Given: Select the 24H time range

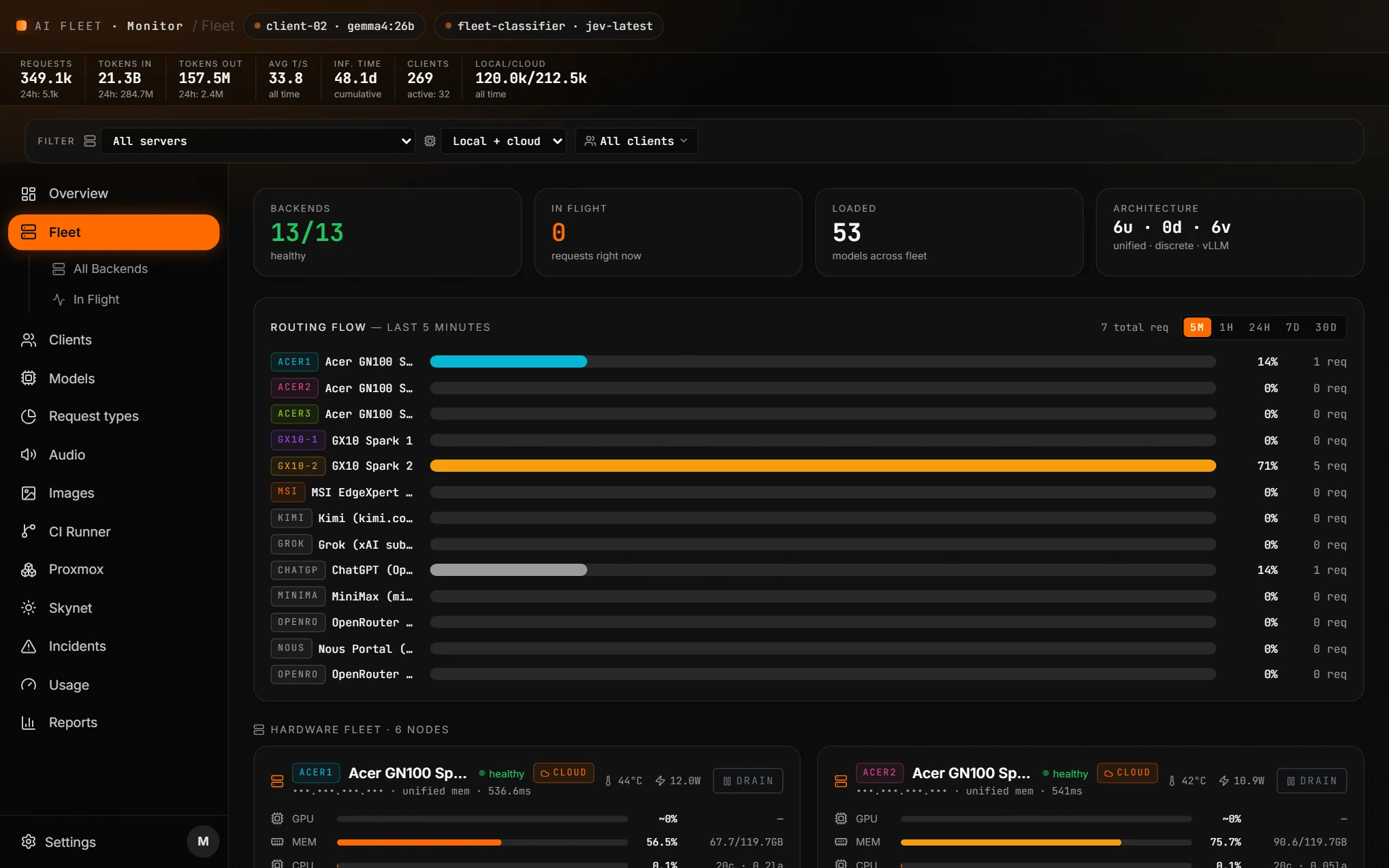Looking at the screenshot, I should (x=1259, y=327).
